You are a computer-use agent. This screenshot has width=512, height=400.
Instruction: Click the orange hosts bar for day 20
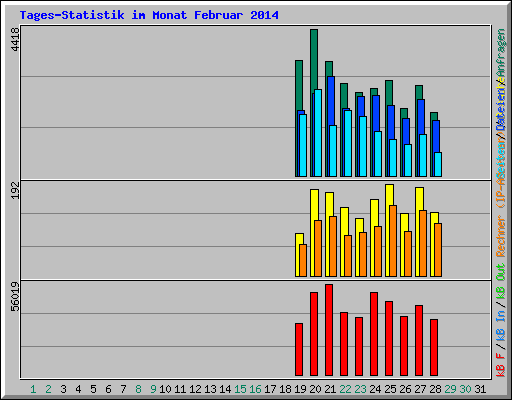click(318, 248)
